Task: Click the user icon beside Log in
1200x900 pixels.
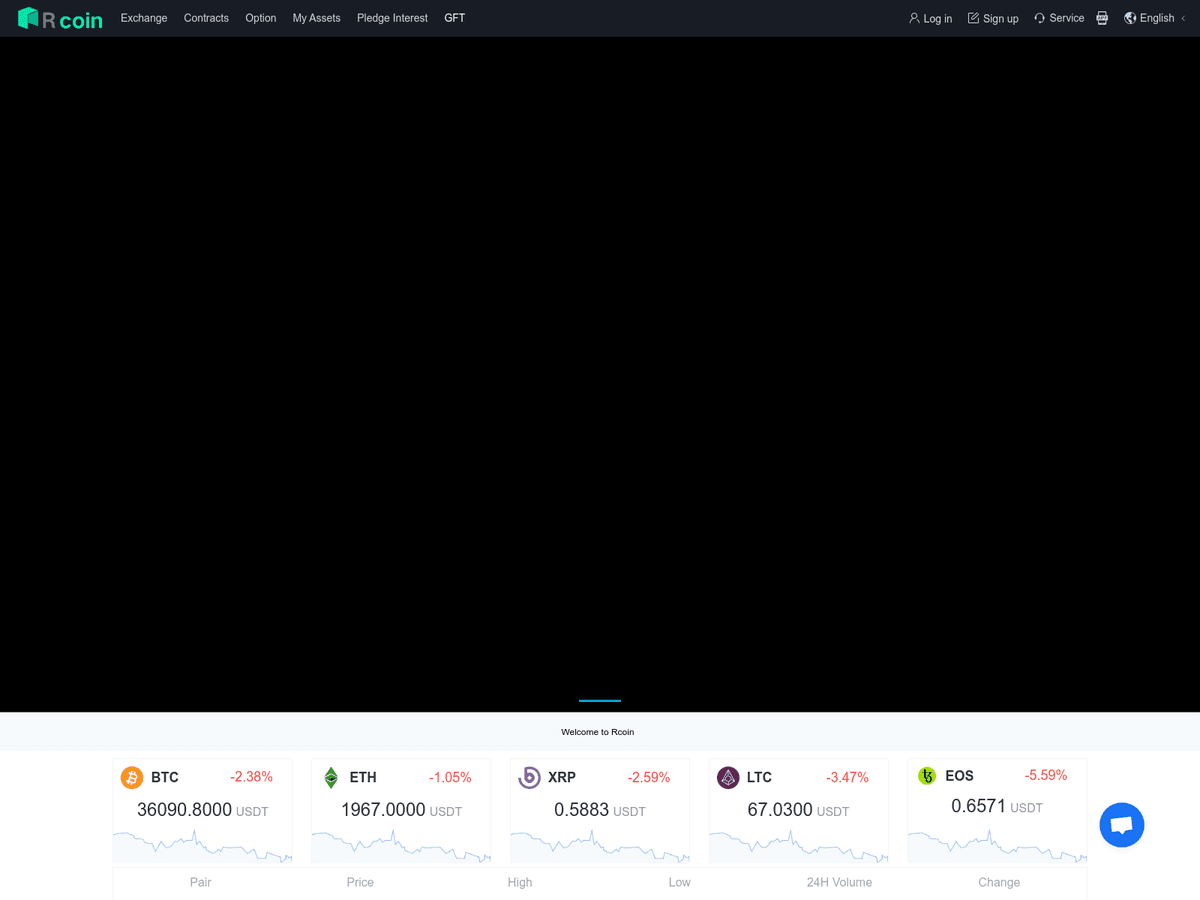Action: (x=914, y=18)
